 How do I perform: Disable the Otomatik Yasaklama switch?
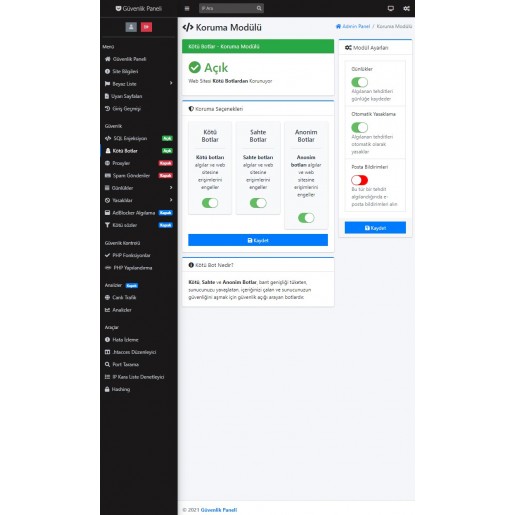click(x=359, y=127)
